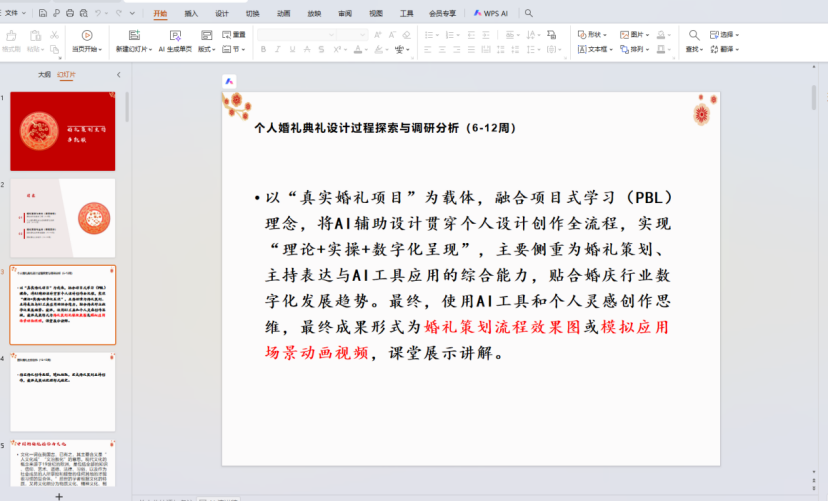829x501 pixels.
Task: Toggle Underline text formatting
Action: (x=291, y=49)
